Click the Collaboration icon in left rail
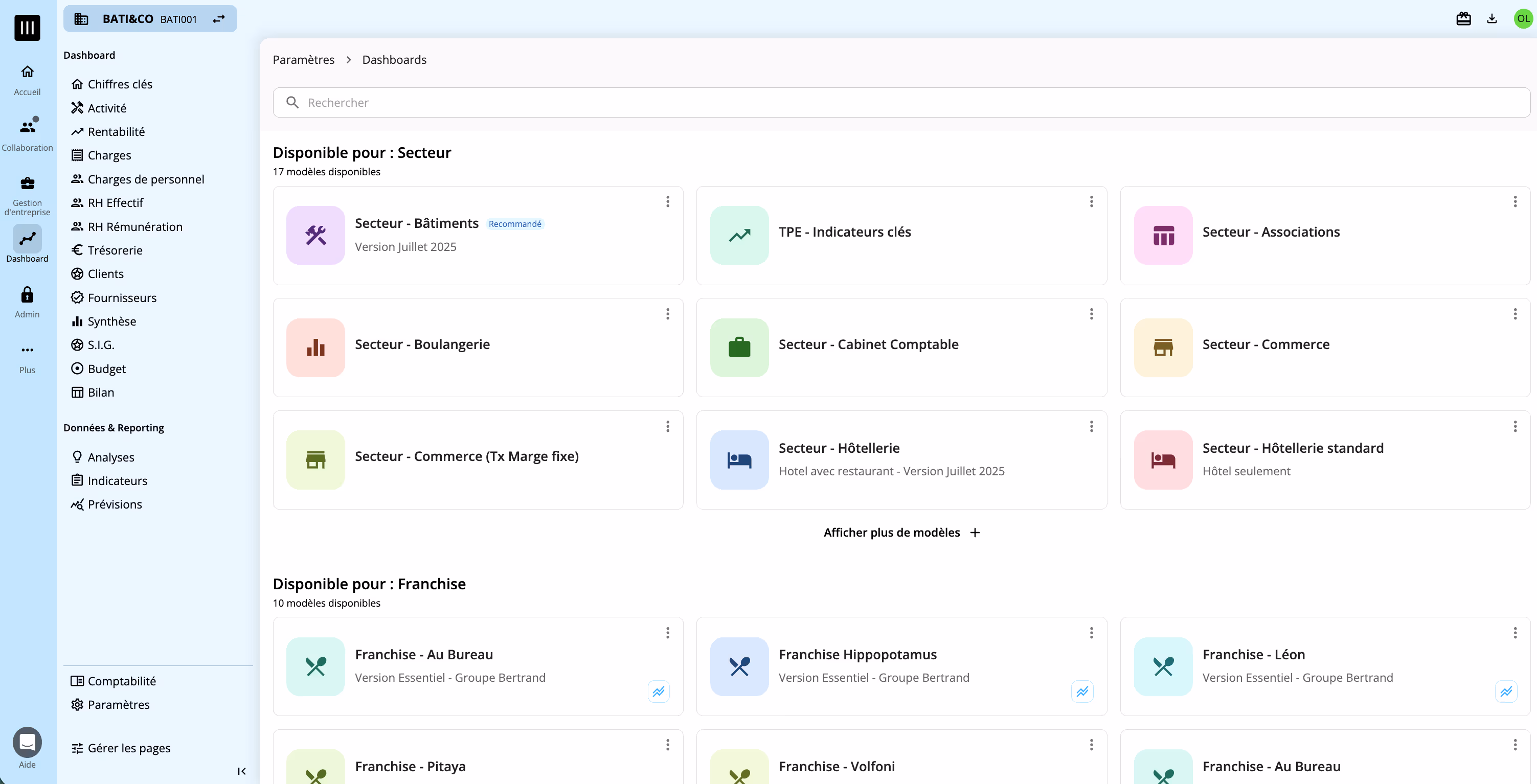Viewport: 1537px width, 784px height. [27, 127]
